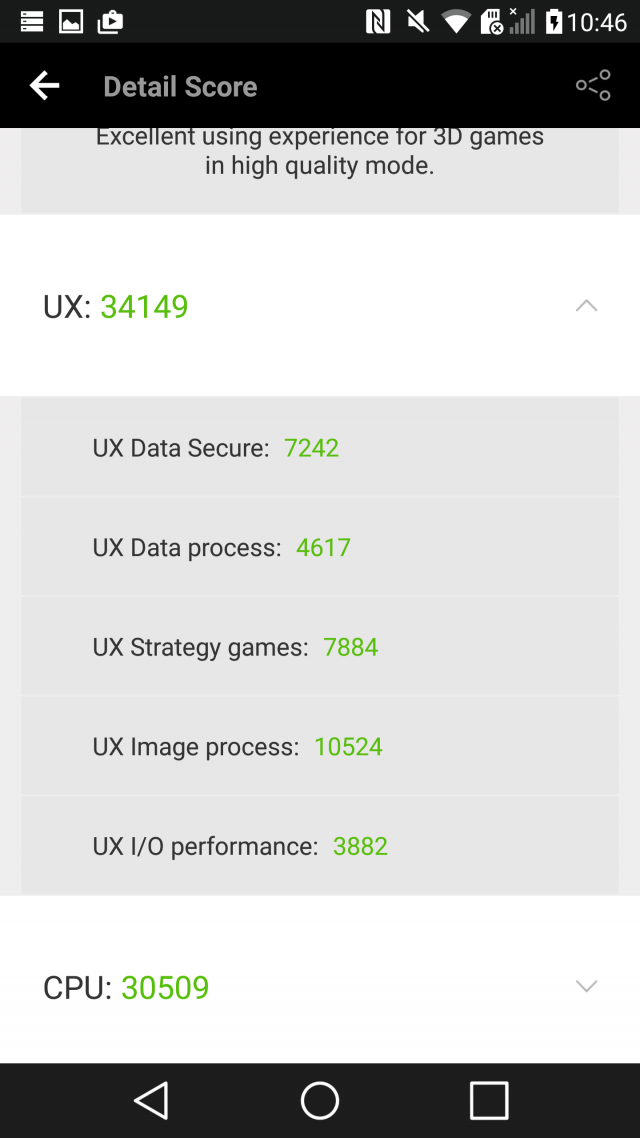Tap the Wi-Fi status icon

[x=457, y=21]
